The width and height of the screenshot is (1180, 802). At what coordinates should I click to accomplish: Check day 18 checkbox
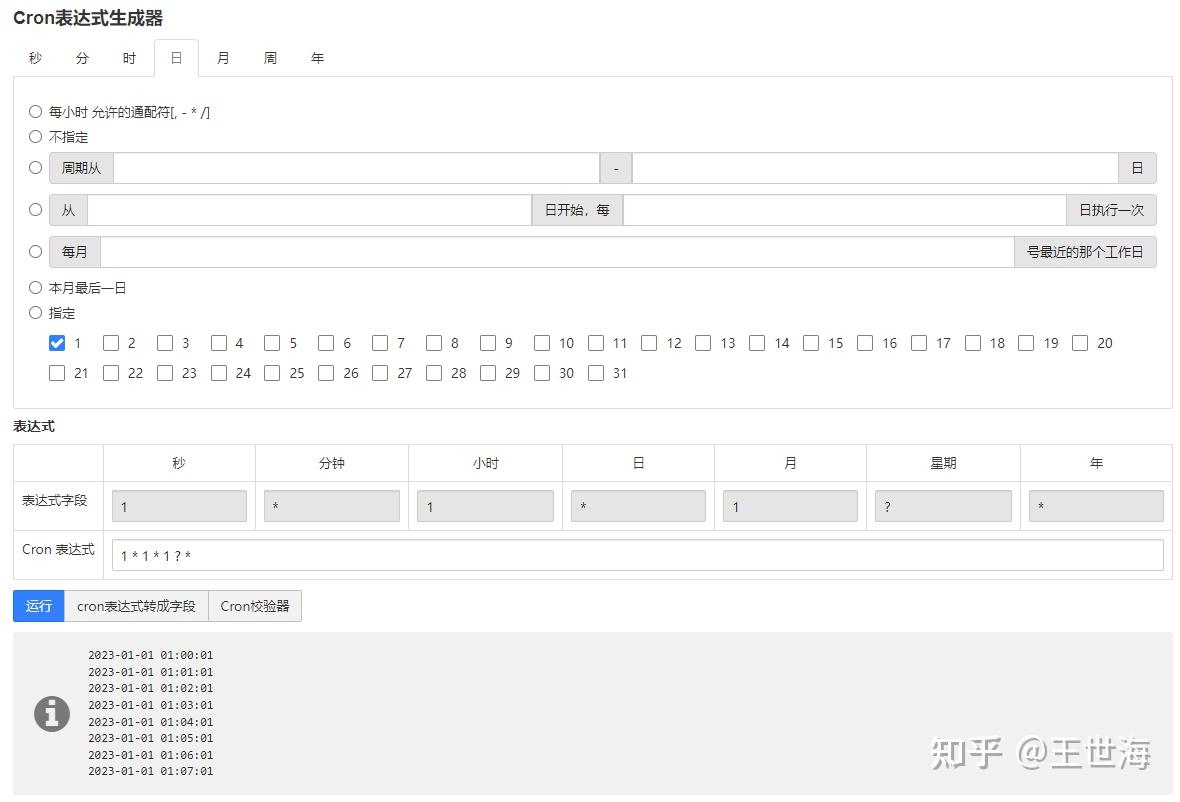click(x=972, y=343)
